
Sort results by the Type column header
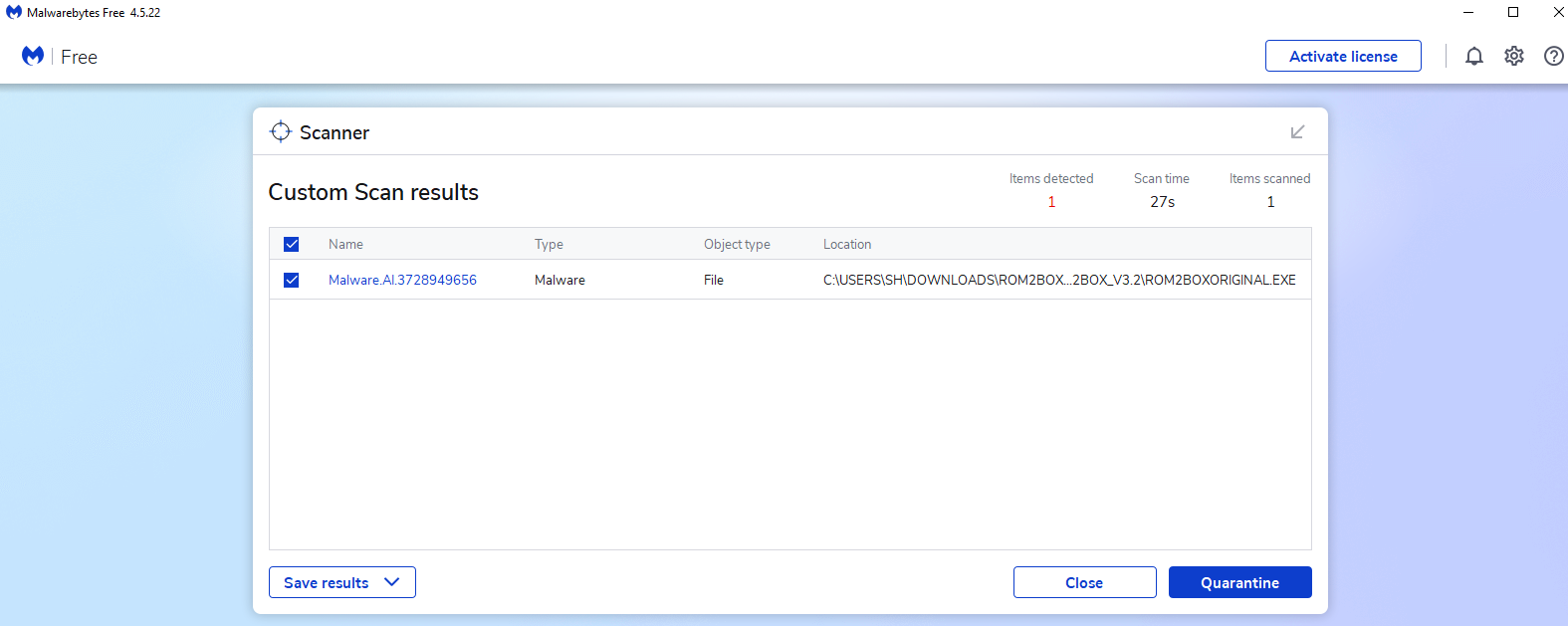coord(549,244)
